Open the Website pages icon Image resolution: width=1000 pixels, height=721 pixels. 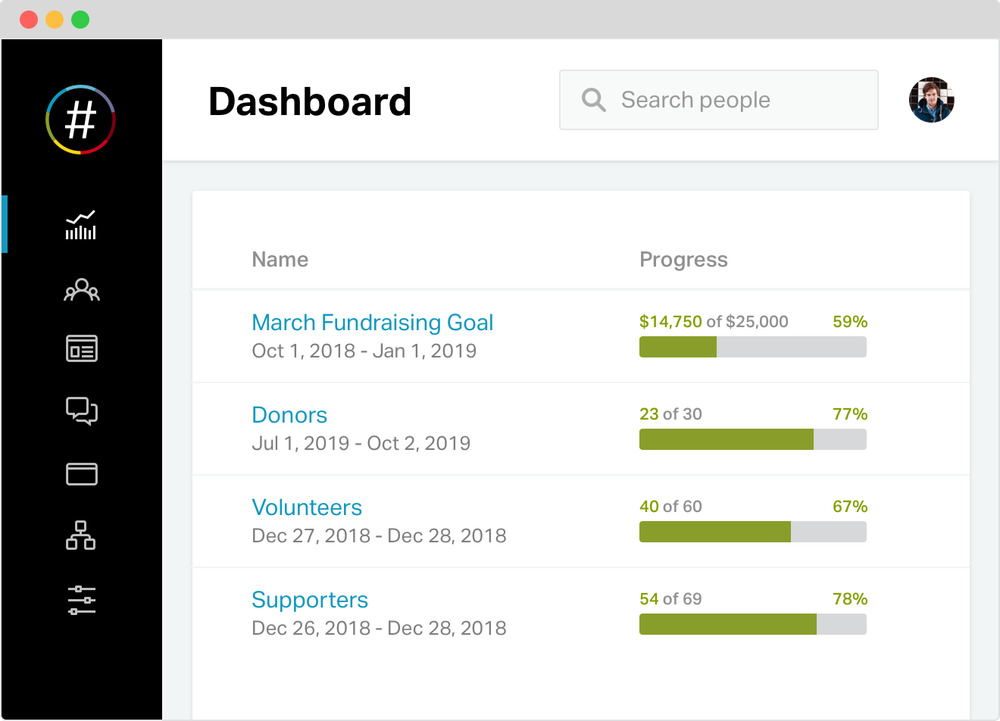tap(81, 348)
